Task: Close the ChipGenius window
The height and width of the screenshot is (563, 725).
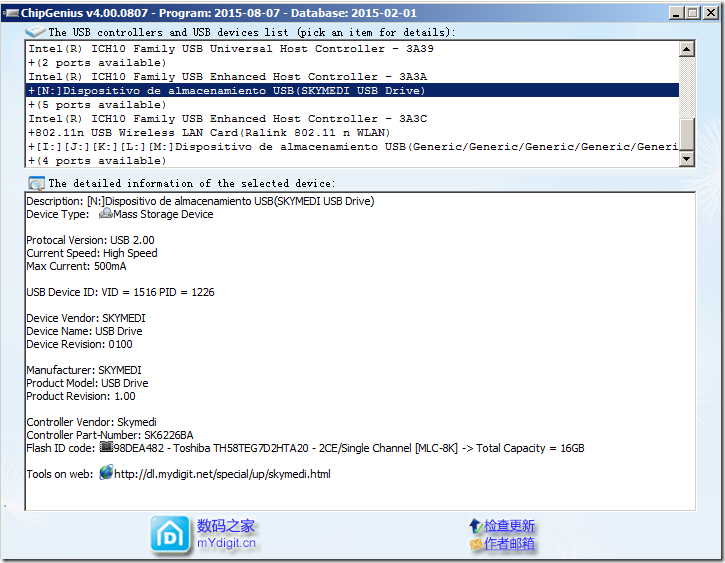Action: click(710, 13)
